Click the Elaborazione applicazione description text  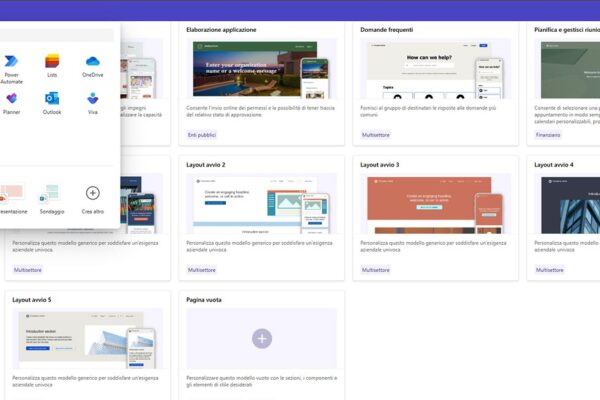pos(261,111)
